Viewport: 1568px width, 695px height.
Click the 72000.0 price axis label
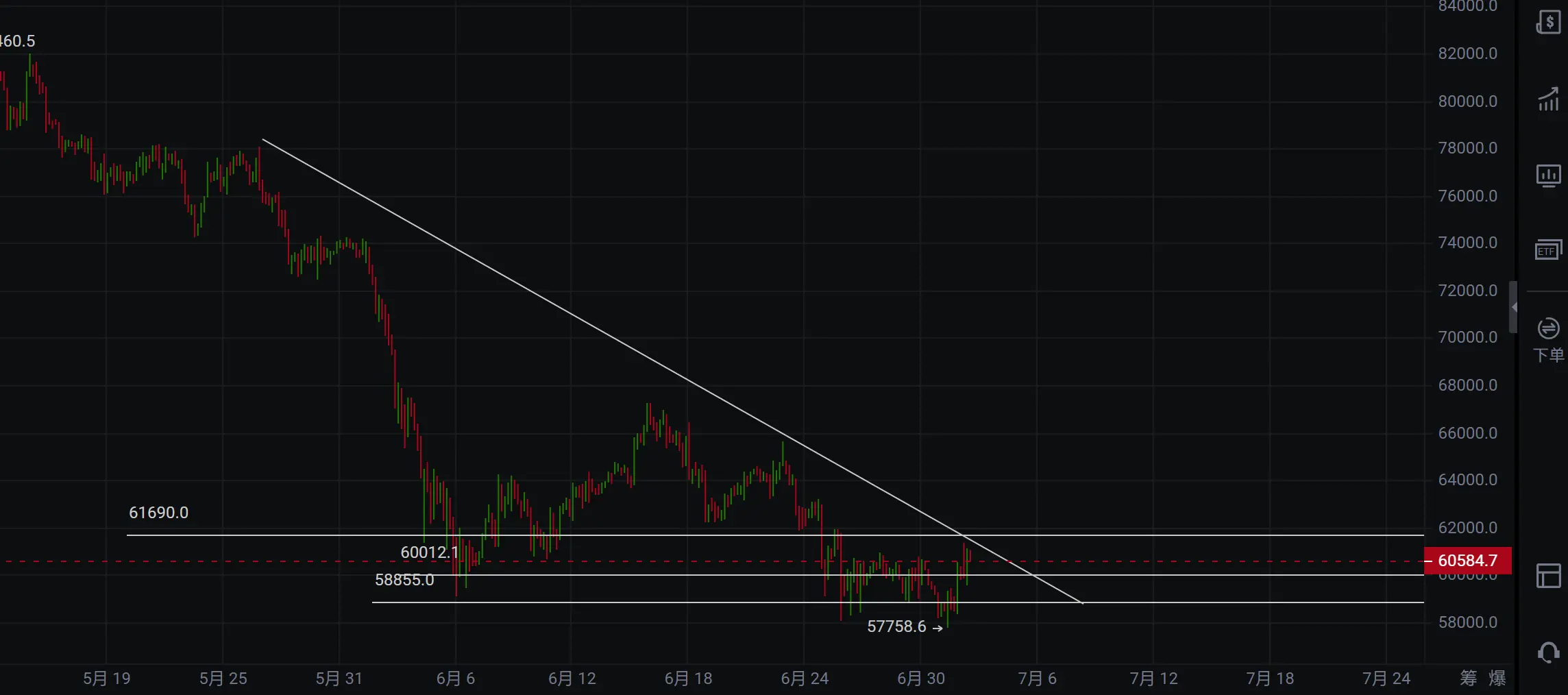[x=1467, y=291]
